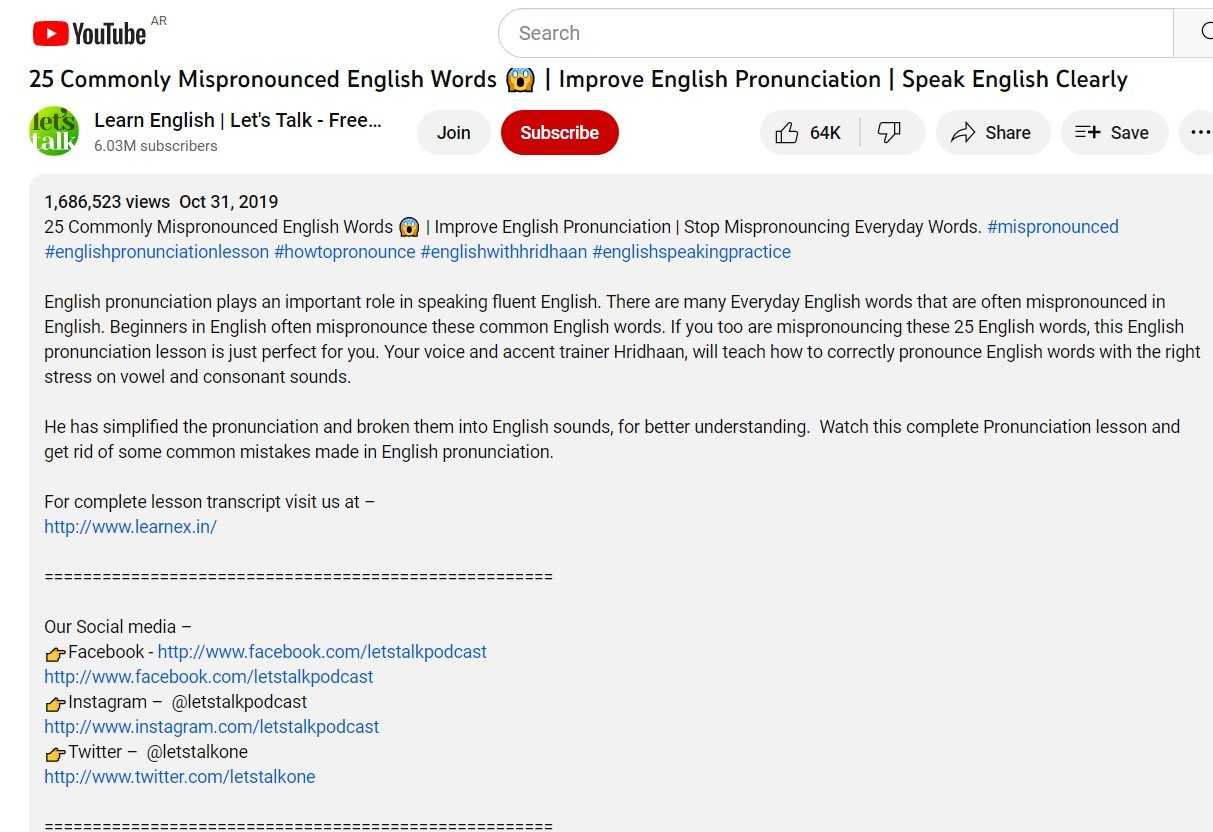Click the 1,686,523 views text

(107, 202)
